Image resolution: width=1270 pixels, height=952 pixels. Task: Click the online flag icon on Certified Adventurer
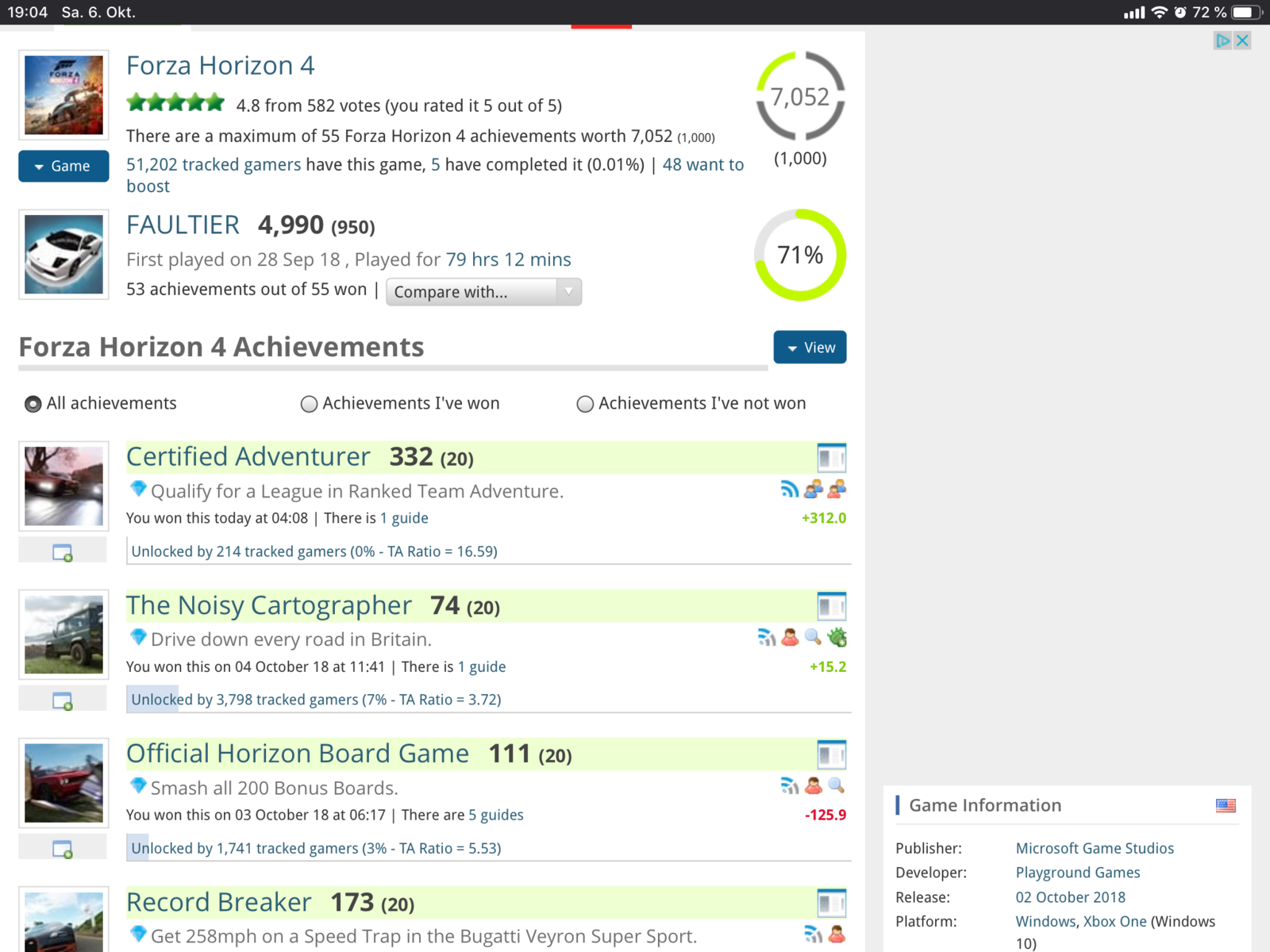(790, 489)
